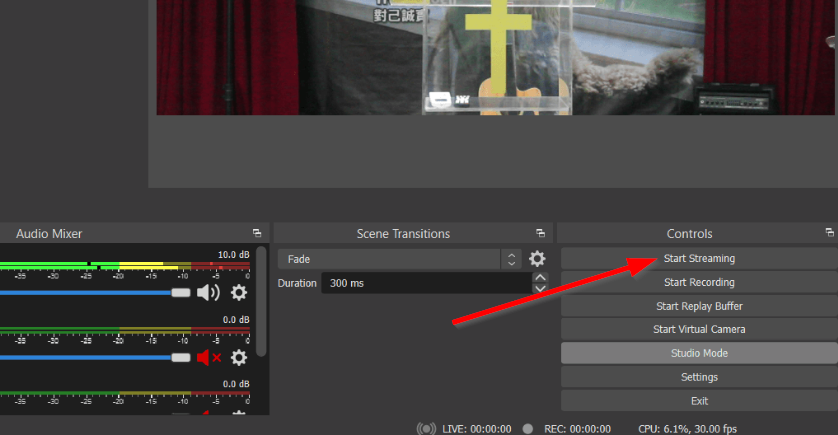Open first audio source gear settings
Image resolution: width=838 pixels, height=435 pixels.
(x=239, y=293)
